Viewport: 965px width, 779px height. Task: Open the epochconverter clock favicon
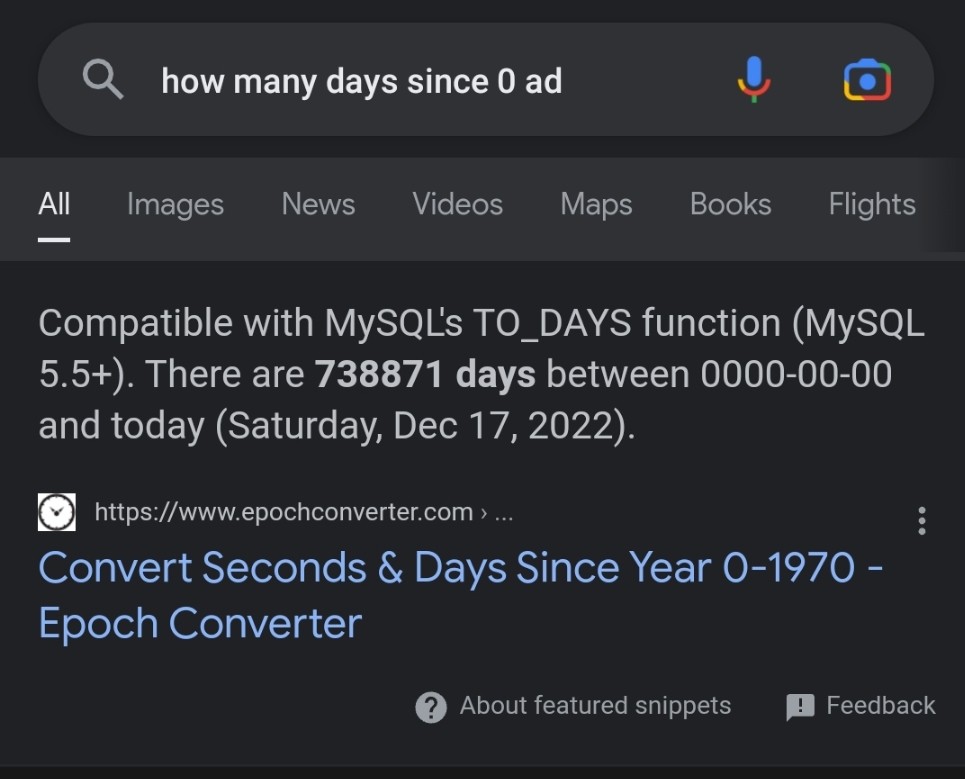pyautogui.click(x=57, y=512)
